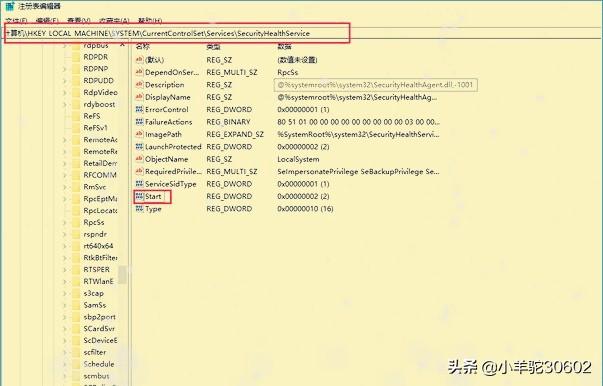Select the ImagePath value icon
This screenshot has width=603, height=386.
pyautogui.click(x=139, y=134)
